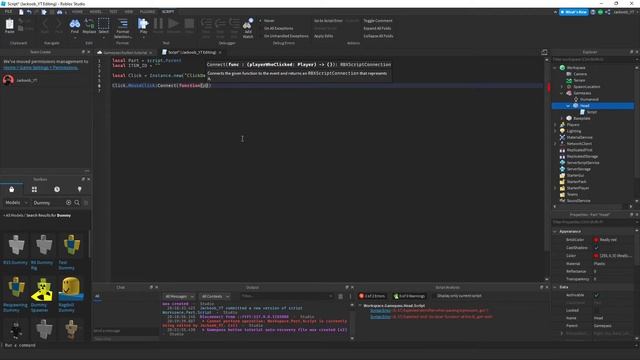Toggle Display only current script option
Screen dimensions: 640x360
459,296
